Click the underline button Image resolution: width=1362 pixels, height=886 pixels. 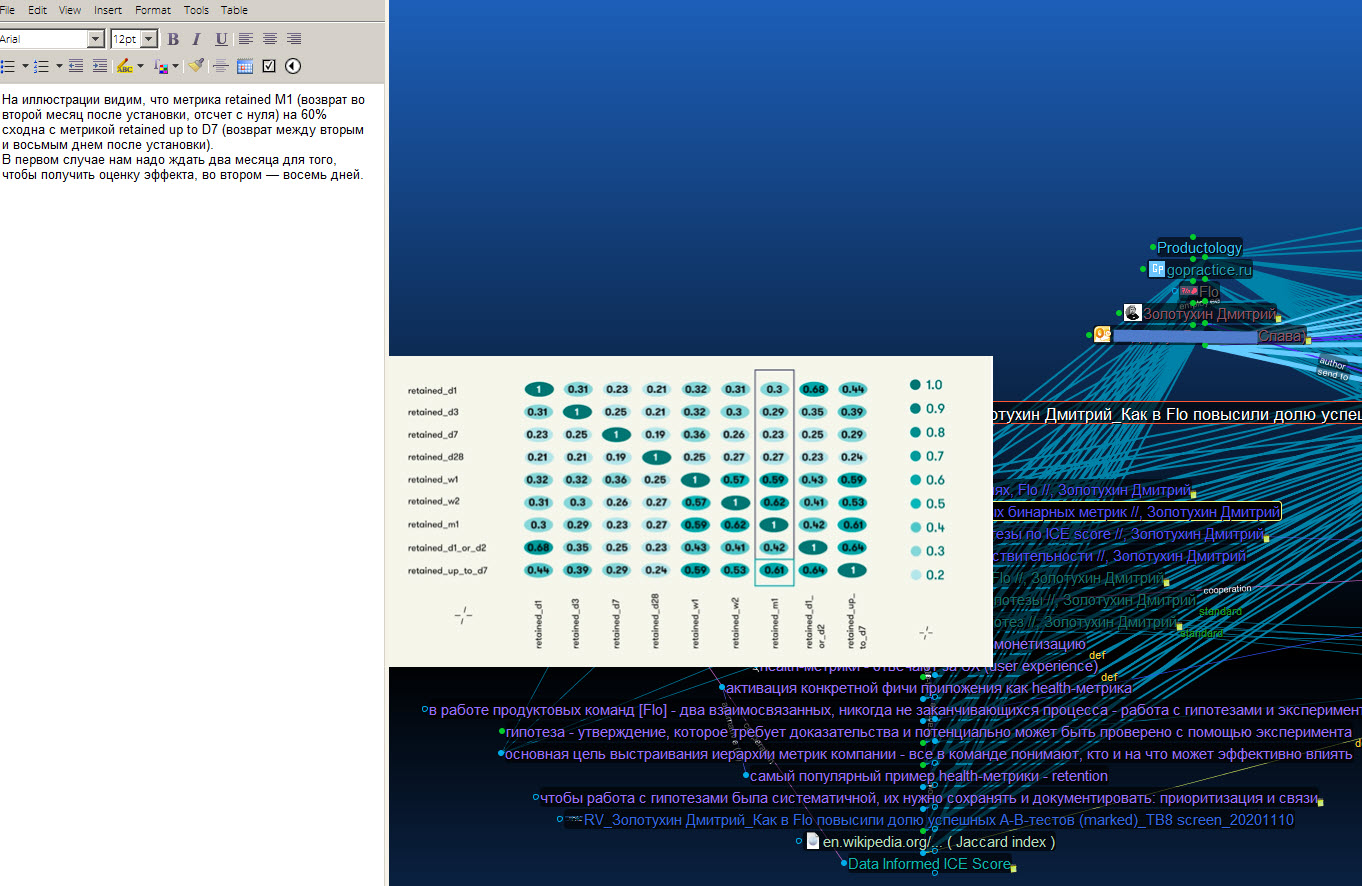[x=220, y=39]
